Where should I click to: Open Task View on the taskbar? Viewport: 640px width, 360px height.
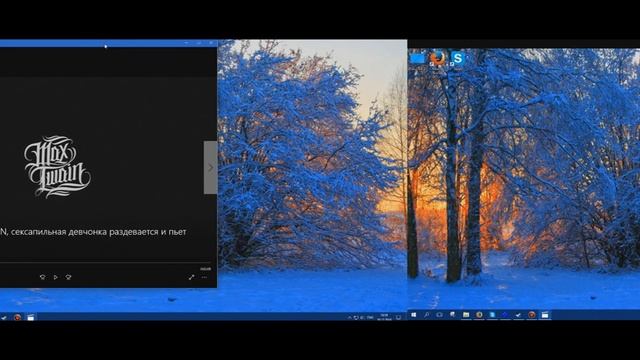439,315
